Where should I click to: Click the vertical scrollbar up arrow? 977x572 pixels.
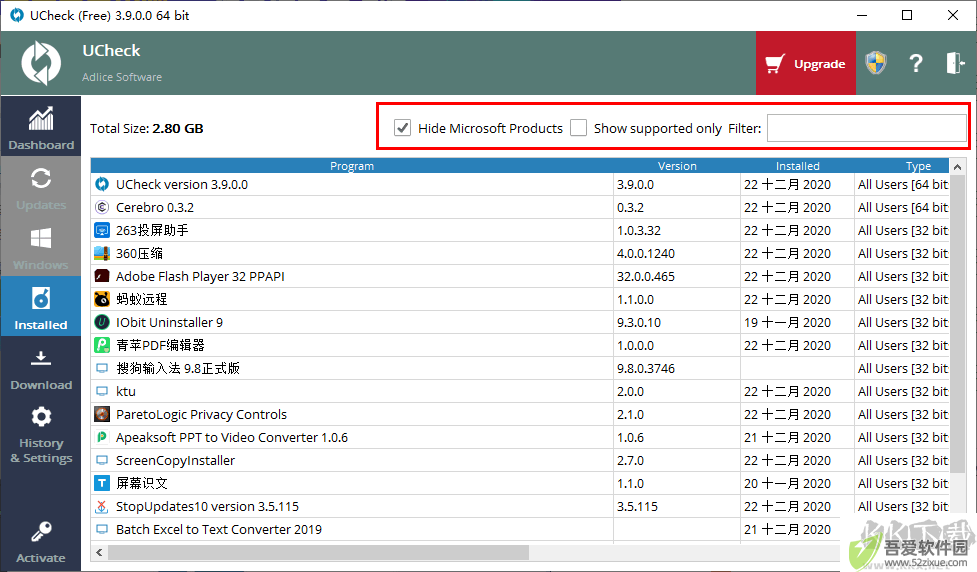point(958,166)
